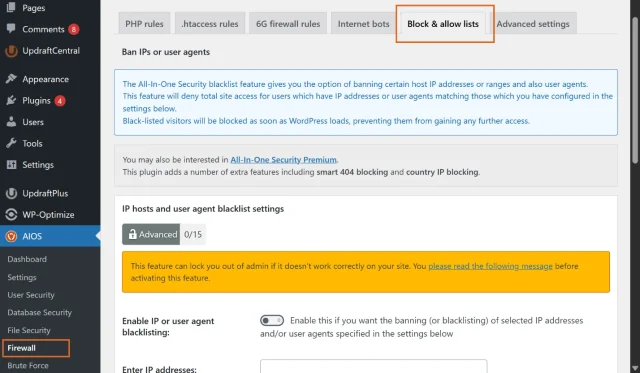Click the Pages icon in sidebar
Viewport: 640px width, 373px height.
click(x=11, y=7)
